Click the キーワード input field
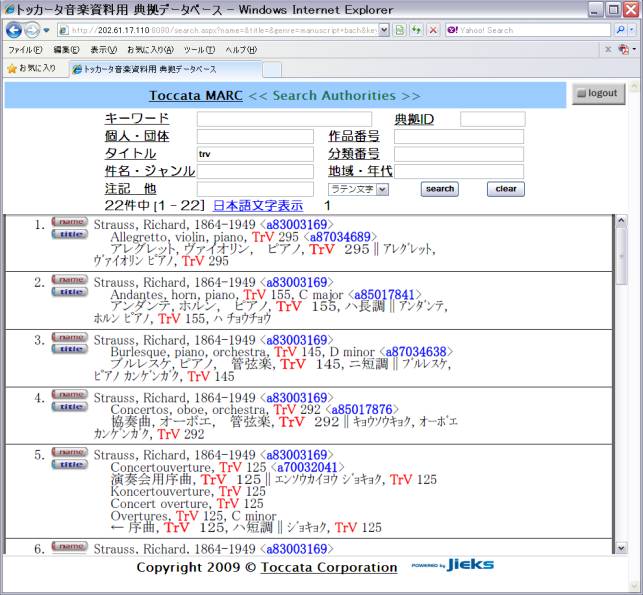 coord(284,119)
